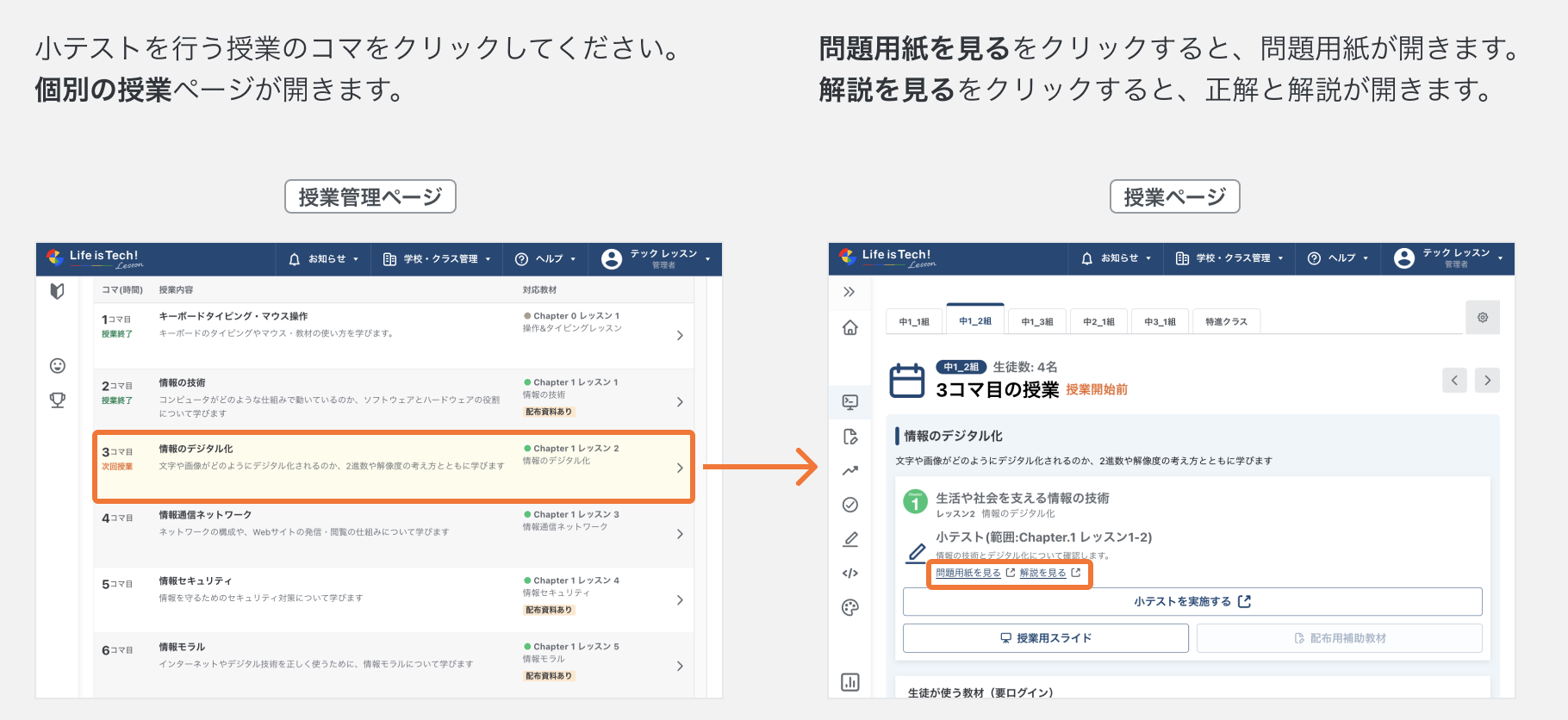Open the 4コマ目 情報通信ネットワーク row chevron
The width and height of the screenshot is (1568, 720).
[x=680, y=534]
